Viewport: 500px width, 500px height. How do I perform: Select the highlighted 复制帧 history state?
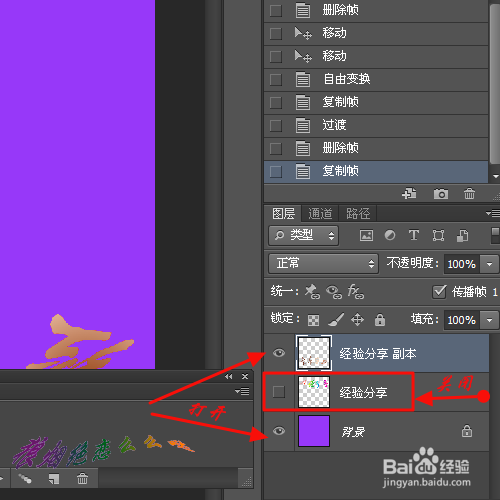376,172
